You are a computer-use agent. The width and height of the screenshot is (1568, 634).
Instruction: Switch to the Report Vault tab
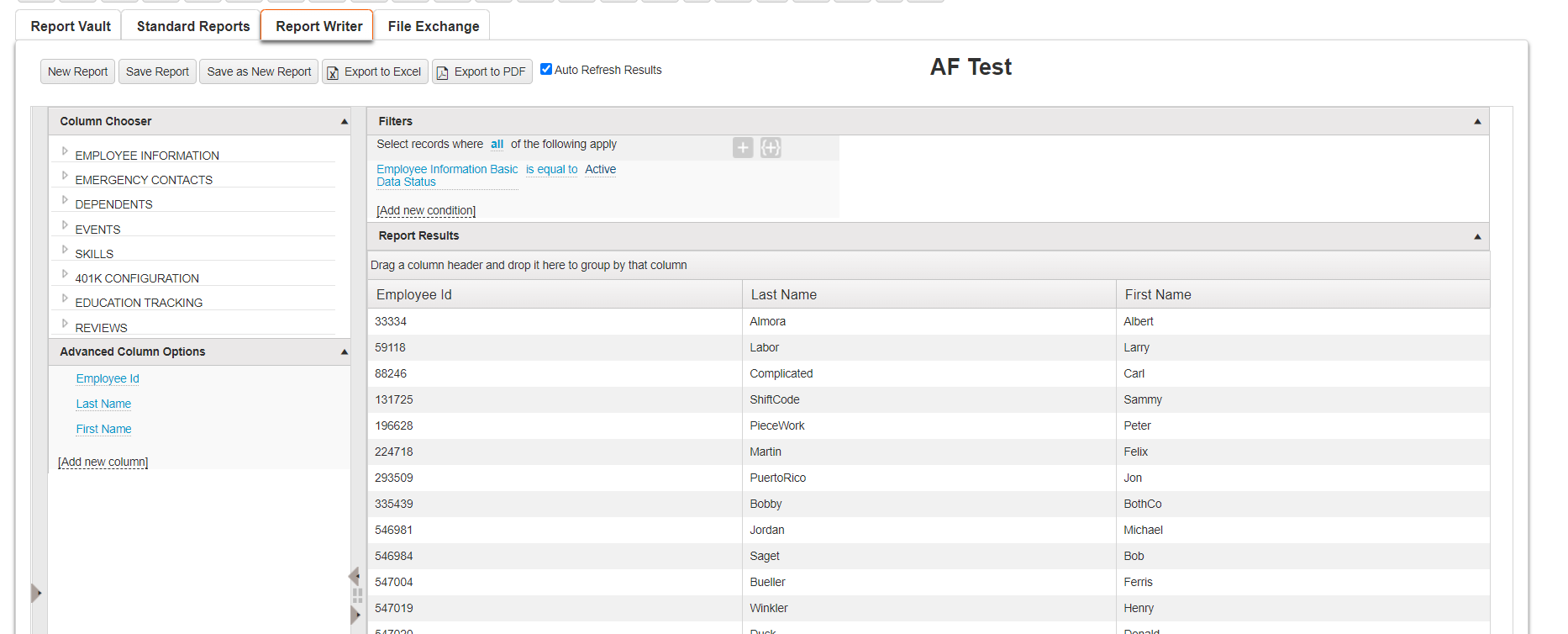coord(71,26)
